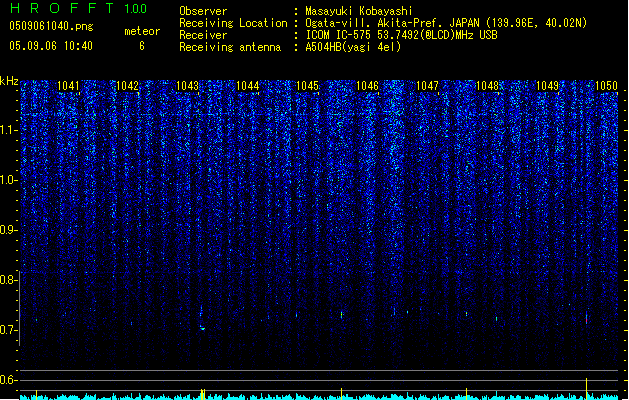The height and width of the screenshot is (400, 629).
Task: Click the double yellow detection spike near 1043
Action: 203,394
